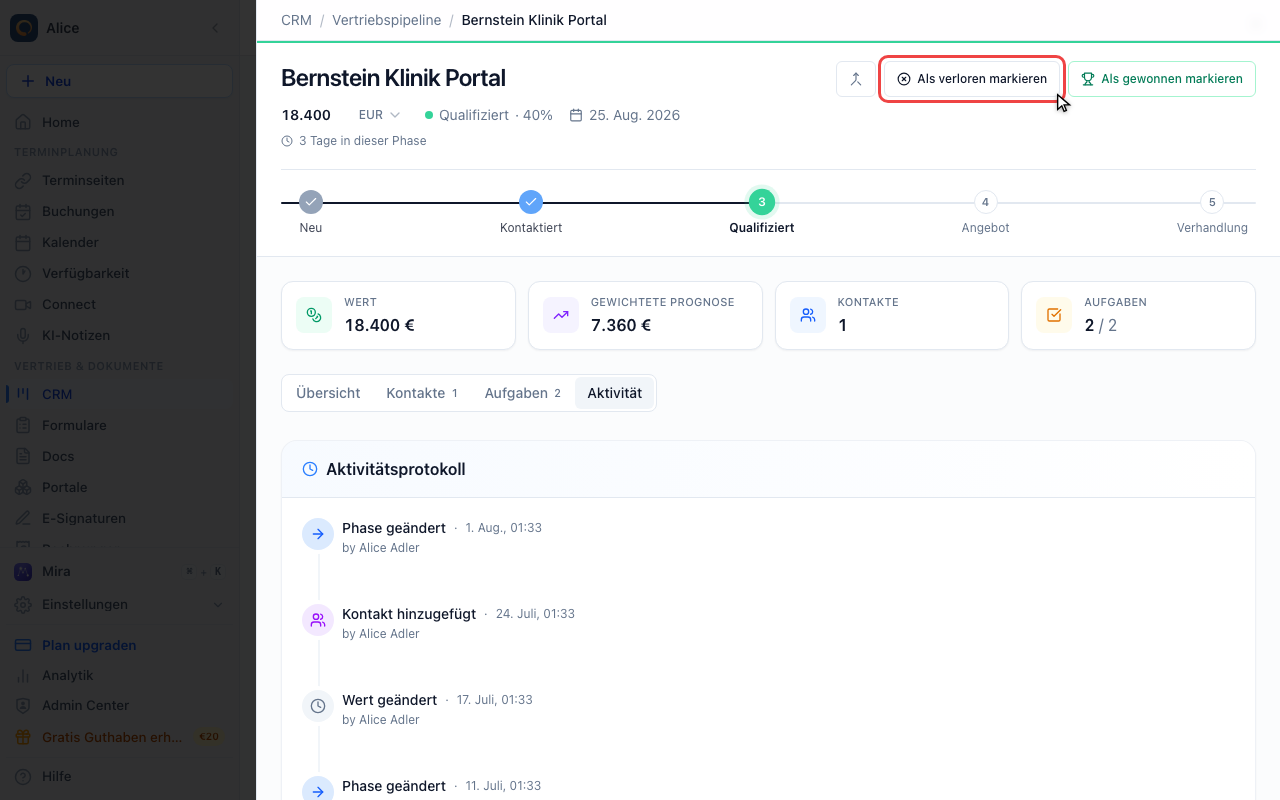
Task: Mark the deal as won
Action: point(1162,79)
